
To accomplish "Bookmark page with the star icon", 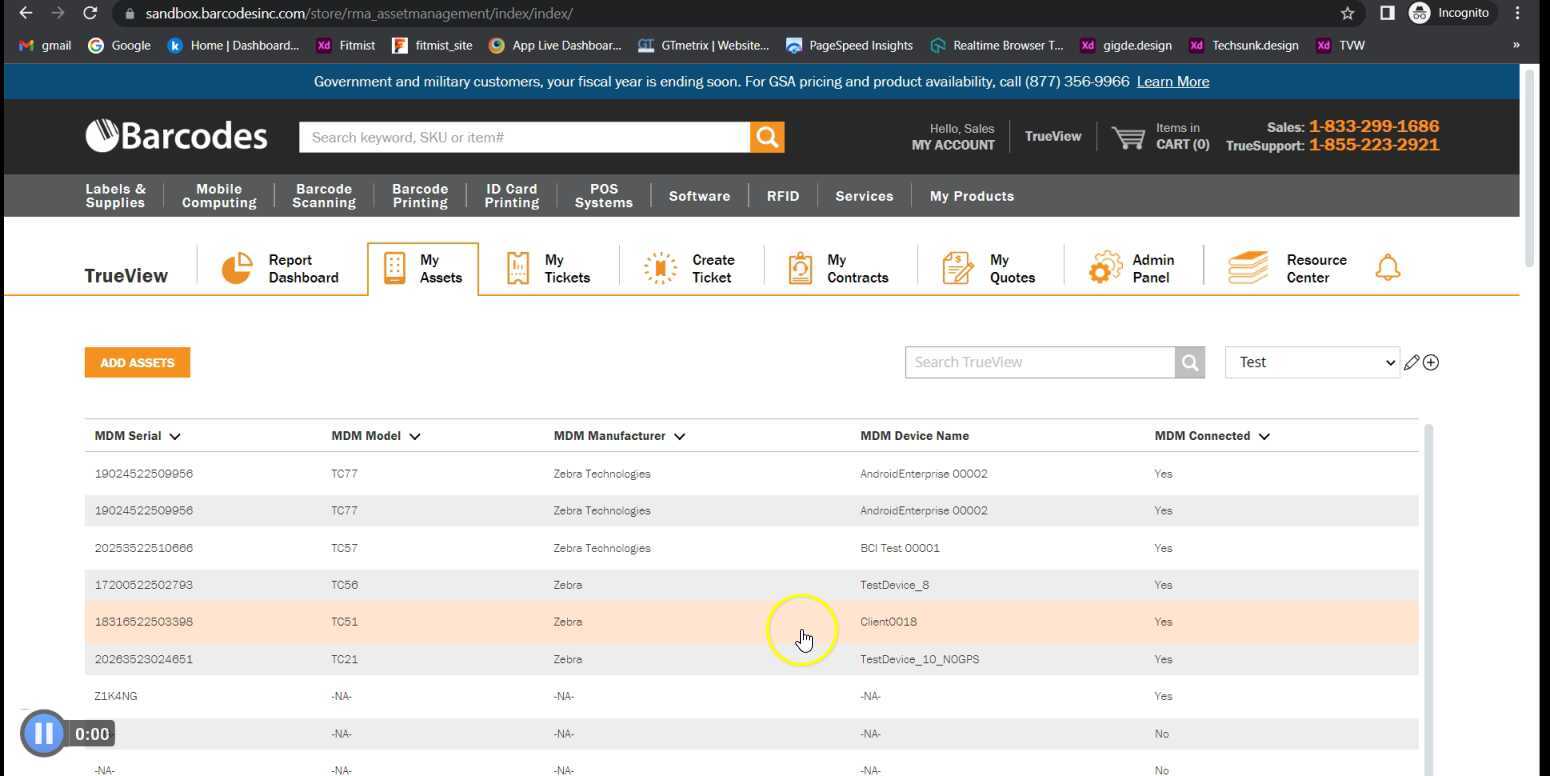I will tap(1347, 13).
